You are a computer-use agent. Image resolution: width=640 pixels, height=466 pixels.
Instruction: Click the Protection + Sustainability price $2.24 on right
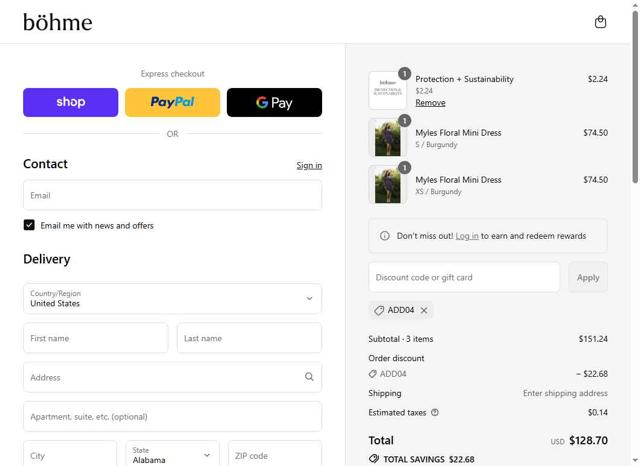coord(598,79)
